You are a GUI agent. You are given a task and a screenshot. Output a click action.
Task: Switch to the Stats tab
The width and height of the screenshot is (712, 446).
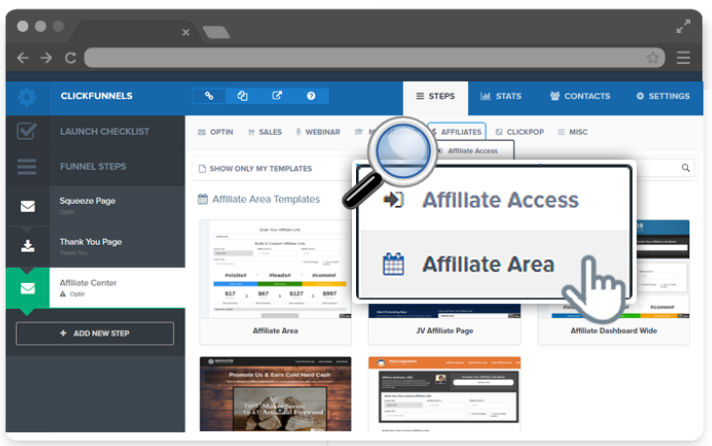pos(501,96)
